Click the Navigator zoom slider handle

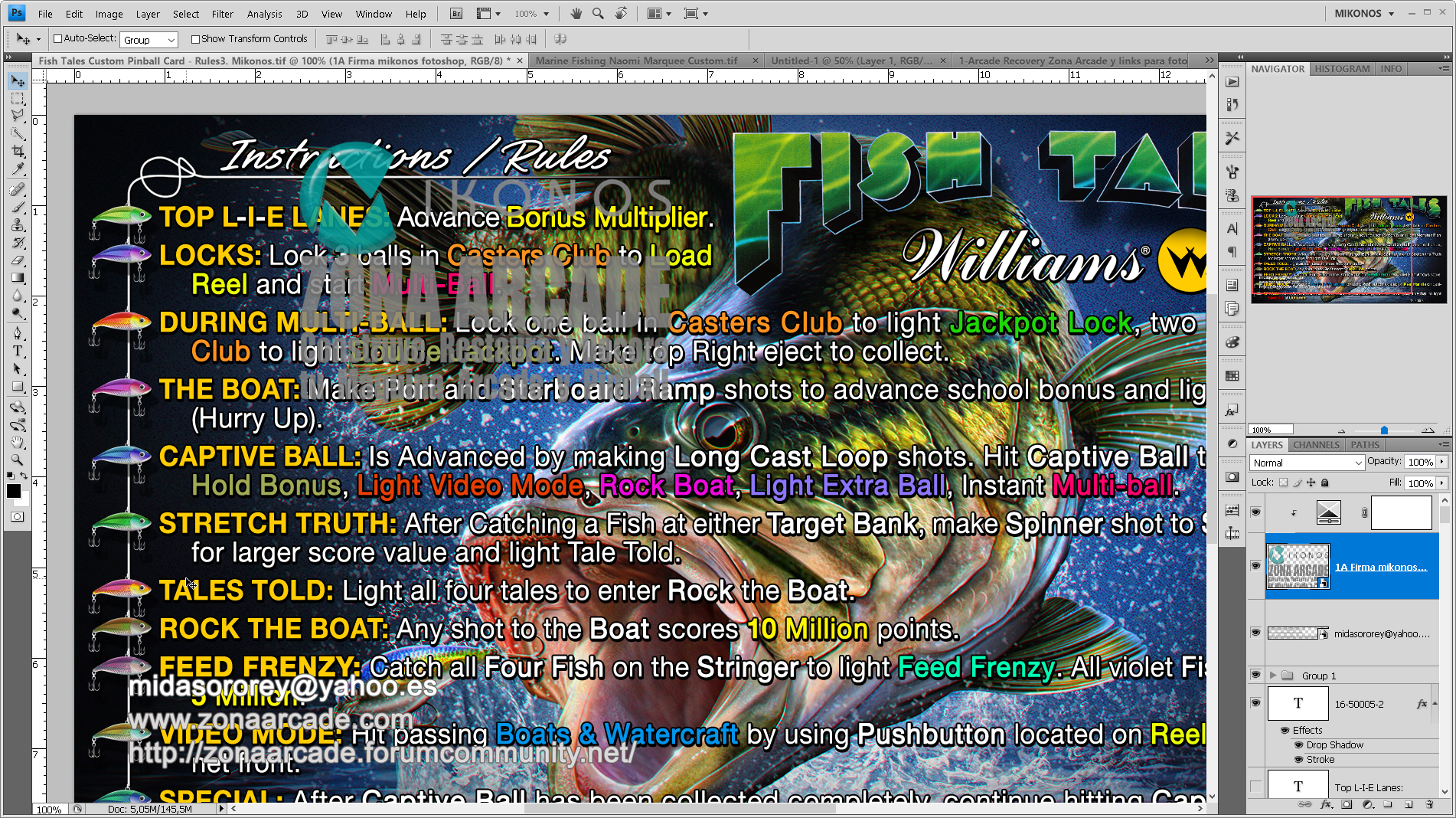[x=1384, y=430]
